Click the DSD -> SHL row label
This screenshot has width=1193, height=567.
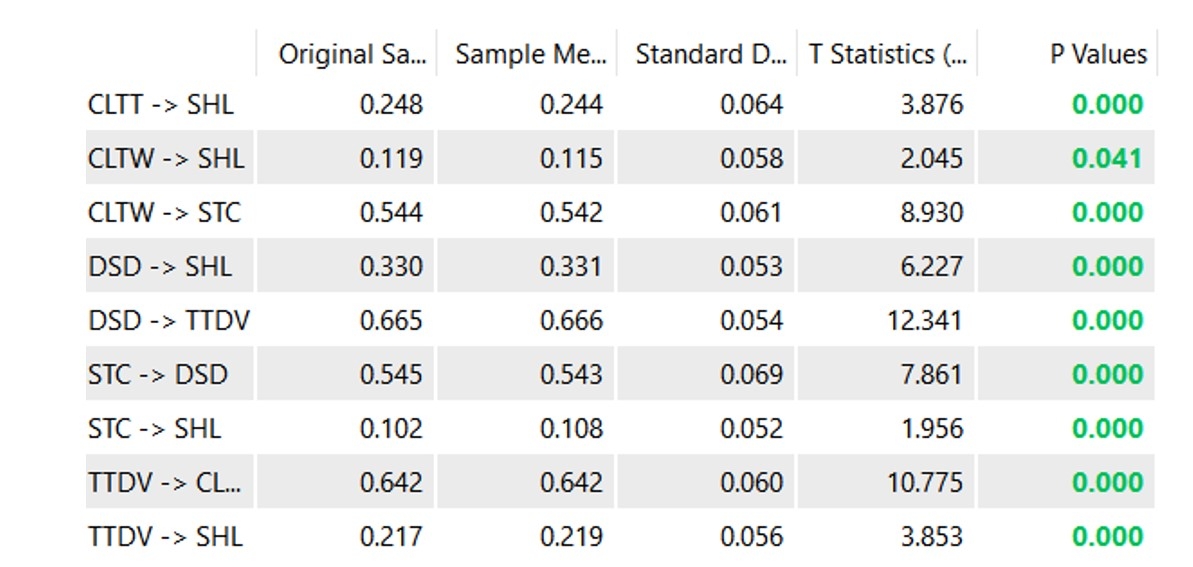tap(159, 266)
